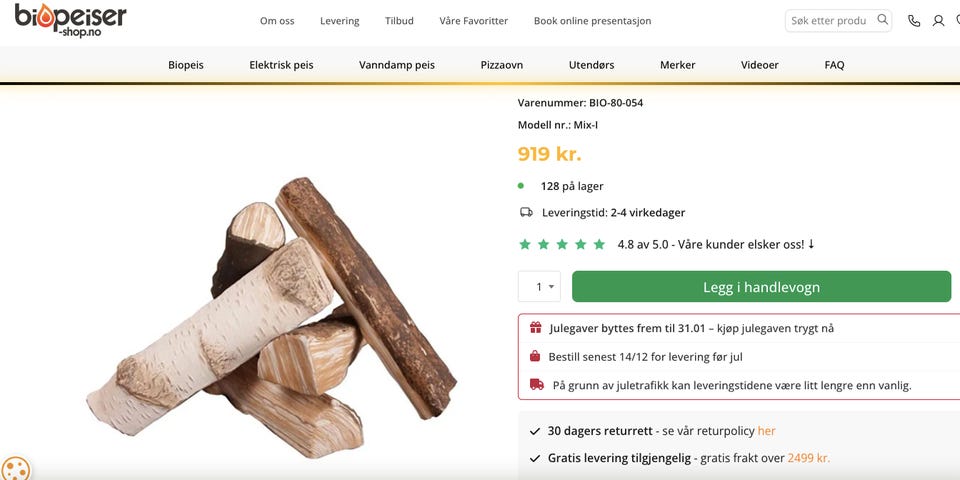Click the phone contact icon
The width and height of the screenshot is (960, 480).
click(x=914, y=21)
